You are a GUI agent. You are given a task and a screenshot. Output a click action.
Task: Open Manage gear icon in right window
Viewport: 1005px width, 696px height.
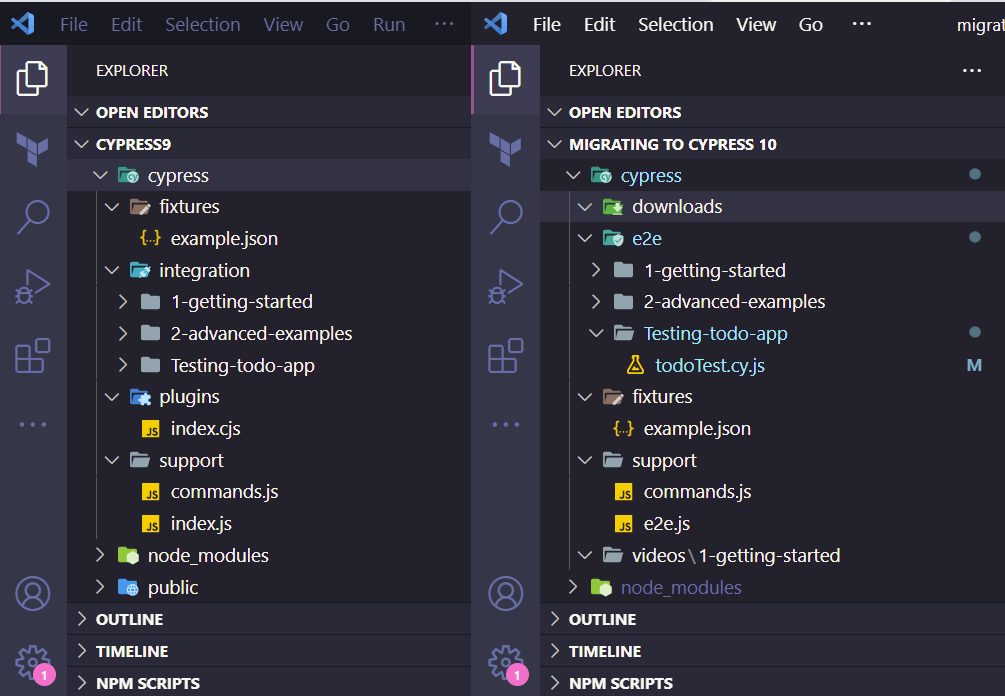504,661
